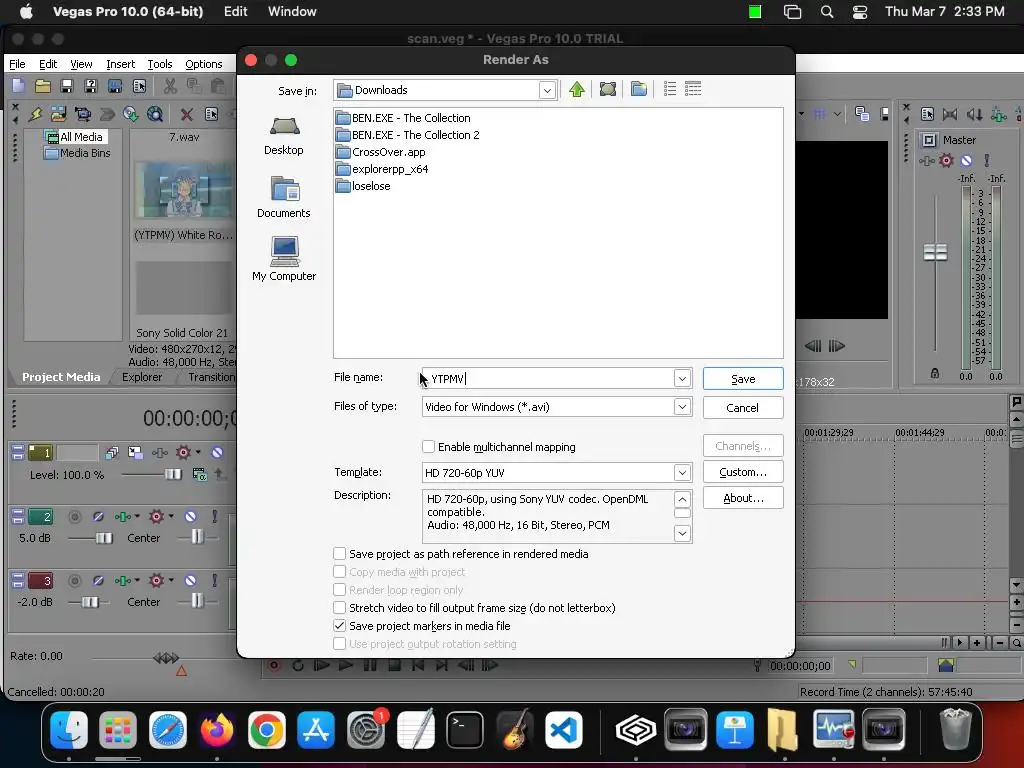Toggle Render loop region only checkbox
Image resolution: width=1024 pixels, height=768 pixels.
(340, 590)
